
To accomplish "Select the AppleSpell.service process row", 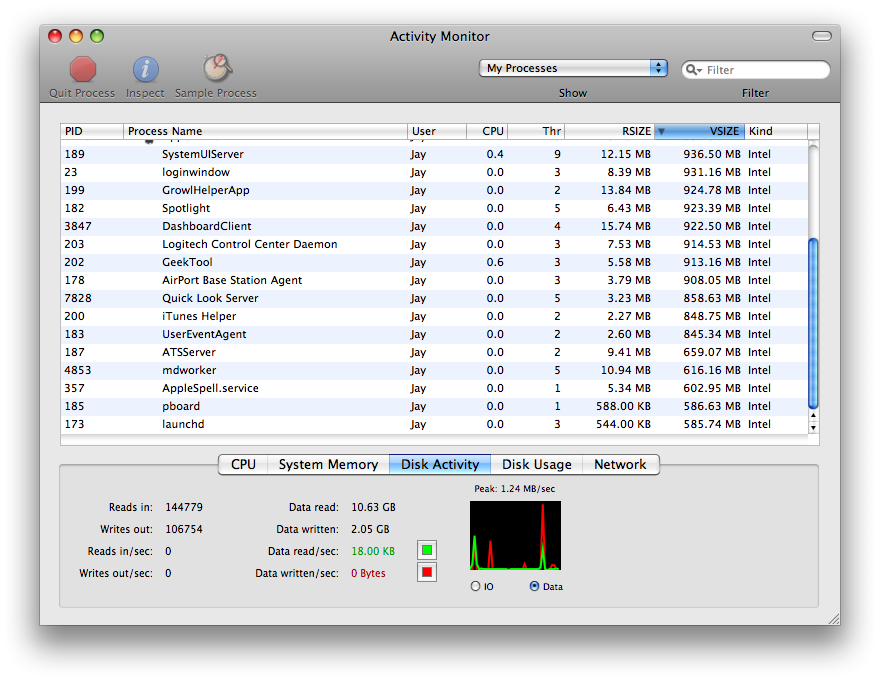I will pyautogui.click(x=434, y=388).
